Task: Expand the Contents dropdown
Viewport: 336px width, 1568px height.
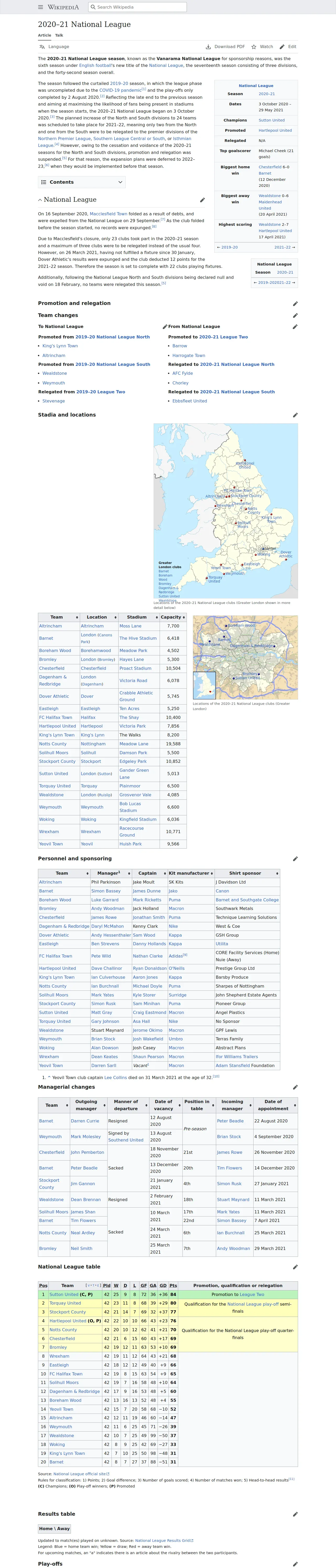Action: [82, 182]
